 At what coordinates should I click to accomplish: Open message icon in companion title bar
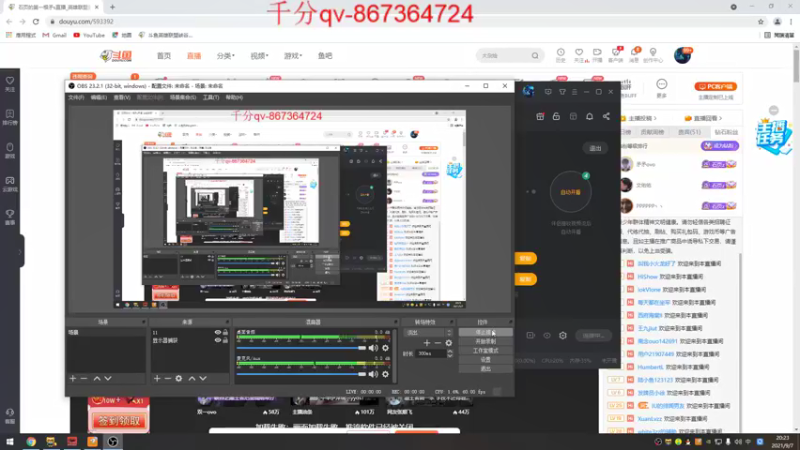[x=548, y=92]
